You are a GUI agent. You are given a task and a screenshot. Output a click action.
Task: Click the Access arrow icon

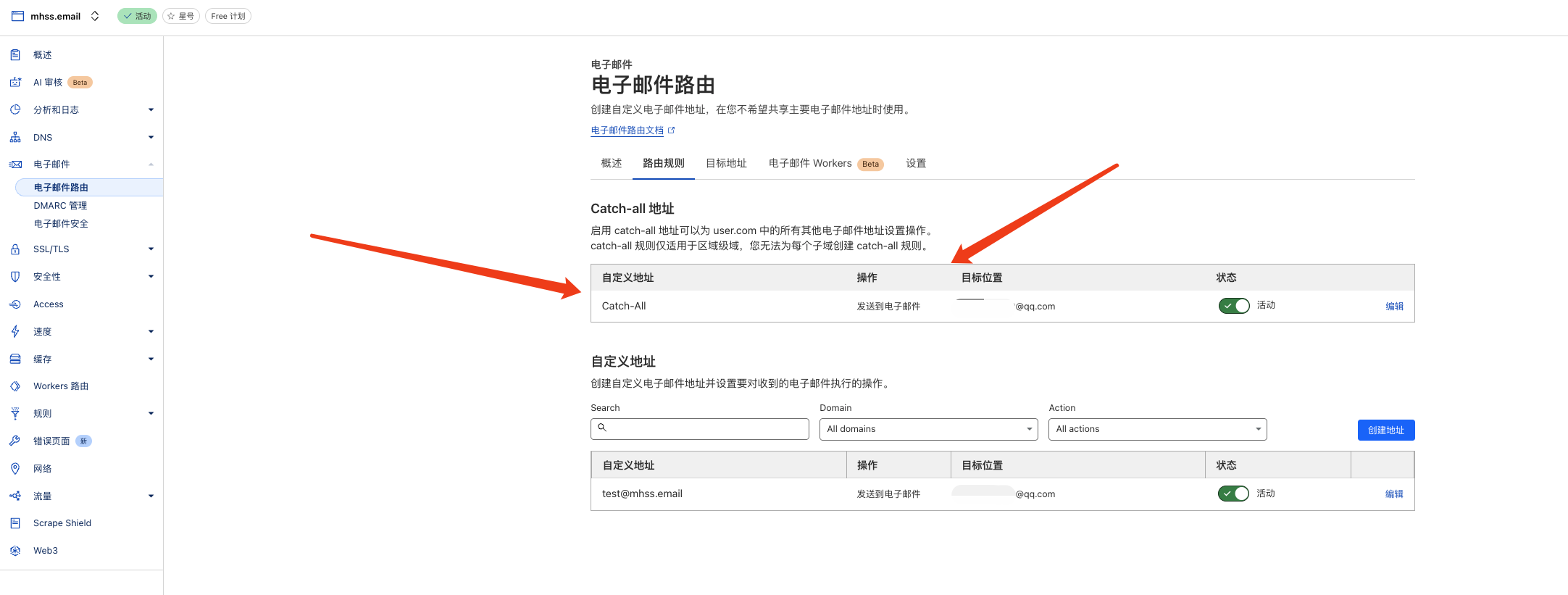[15, 304]
